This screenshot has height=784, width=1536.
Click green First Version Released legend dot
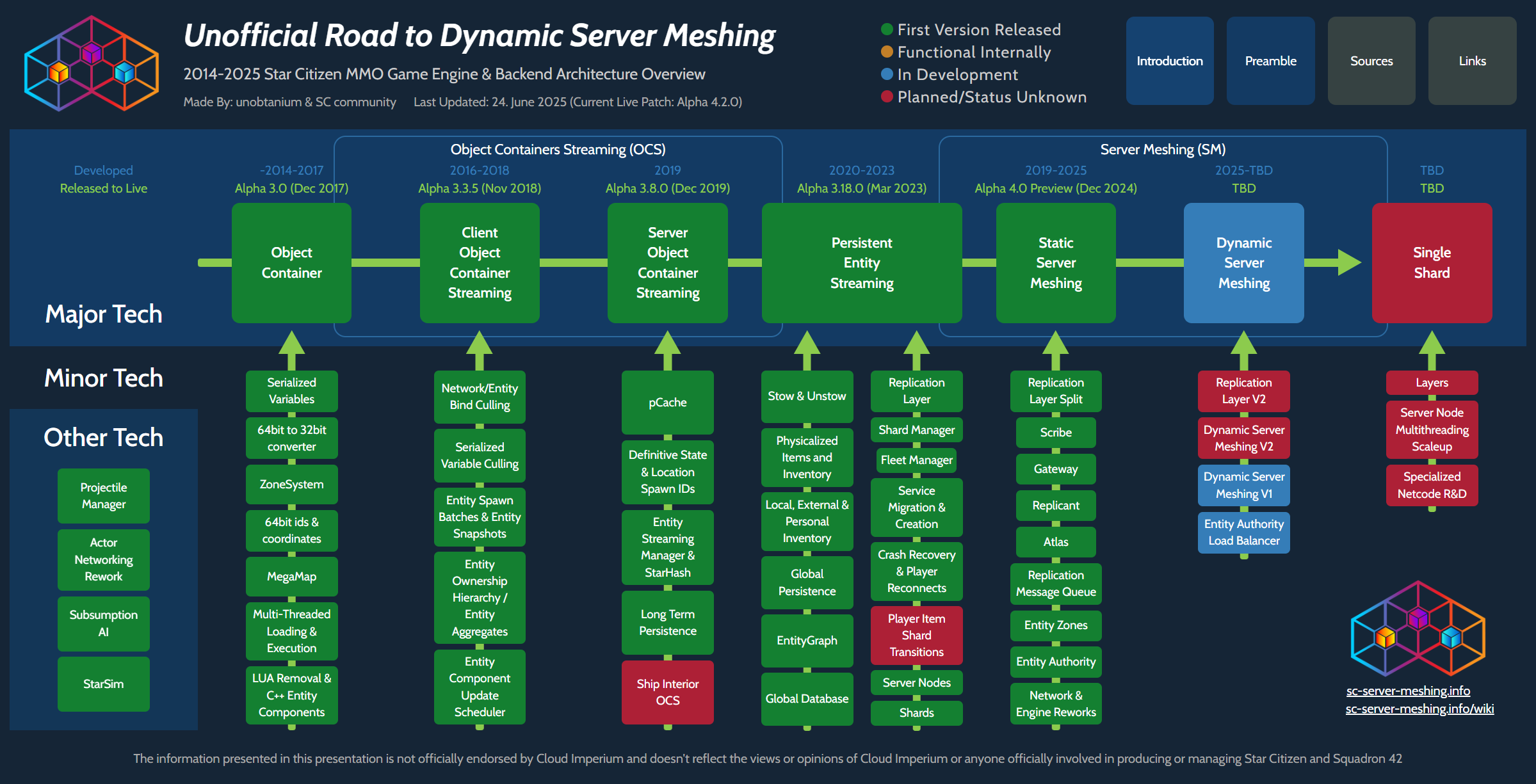[x=887, y=29]
